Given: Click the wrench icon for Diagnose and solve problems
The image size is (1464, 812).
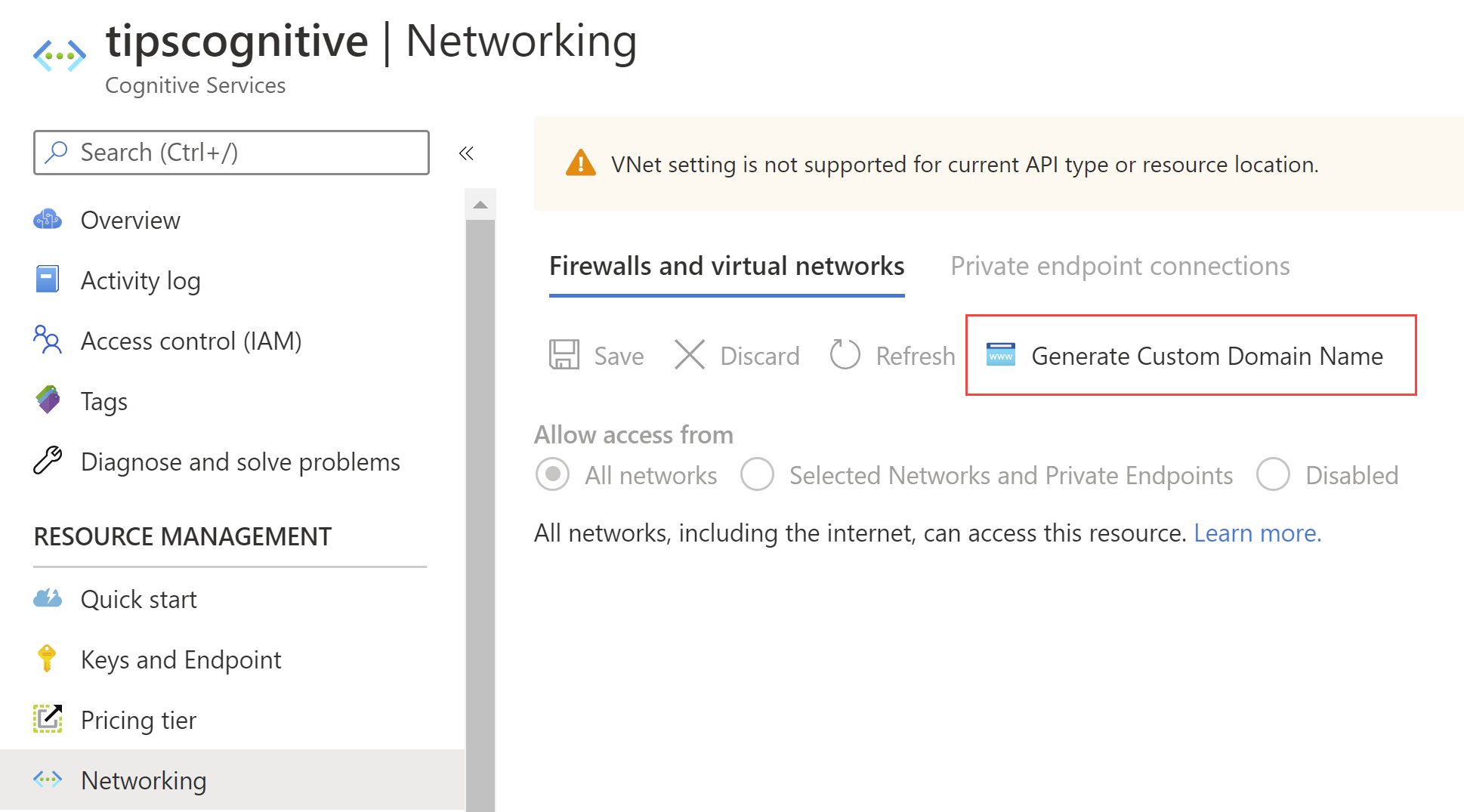Looking at the screenshot, I should click(48, 460).
